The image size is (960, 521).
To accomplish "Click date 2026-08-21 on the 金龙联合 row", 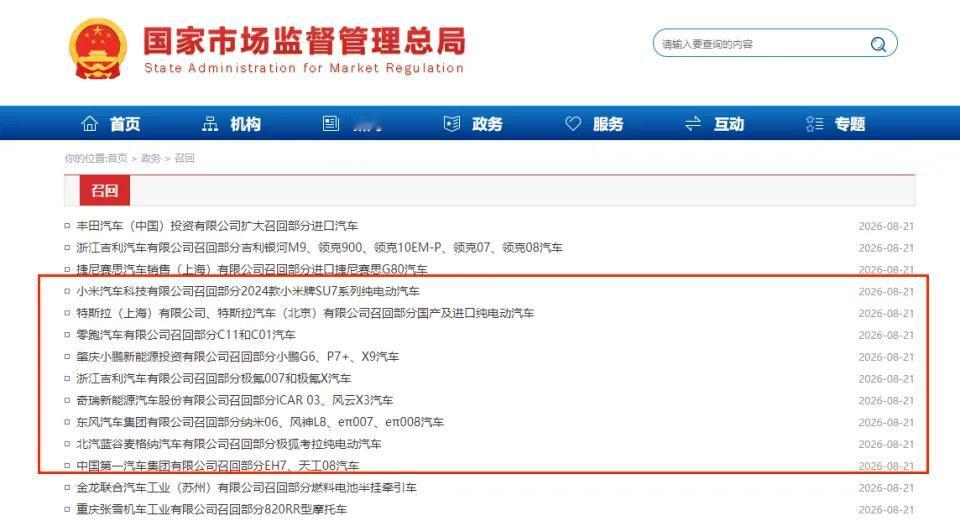I will (886, 489).
